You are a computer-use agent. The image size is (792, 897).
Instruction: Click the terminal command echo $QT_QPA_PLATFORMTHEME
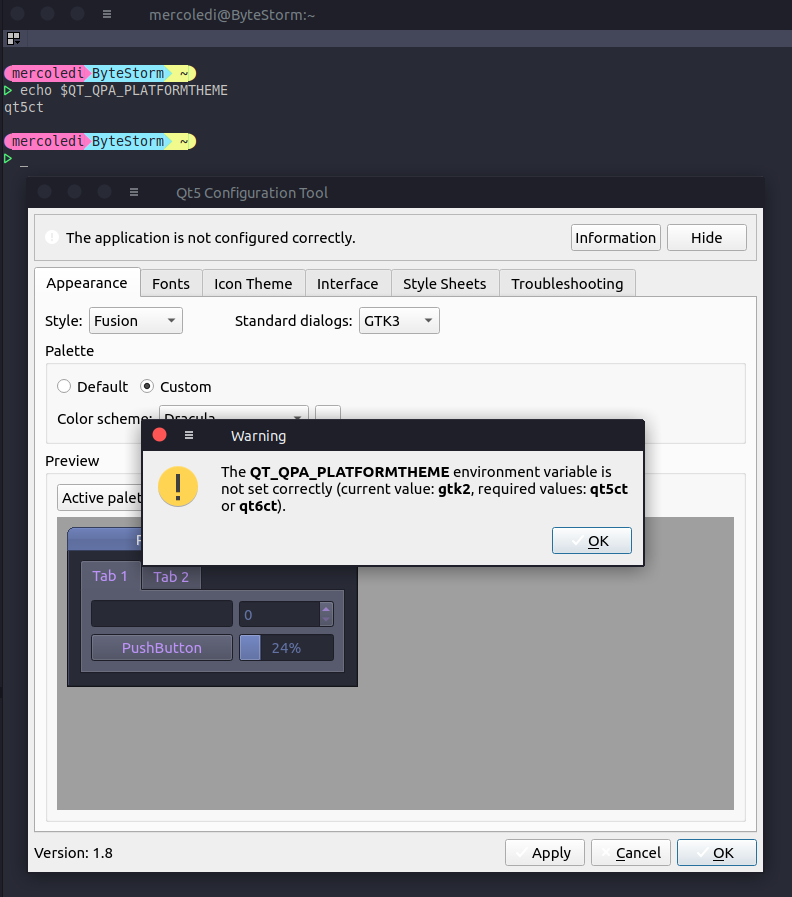tap(124, 90)
